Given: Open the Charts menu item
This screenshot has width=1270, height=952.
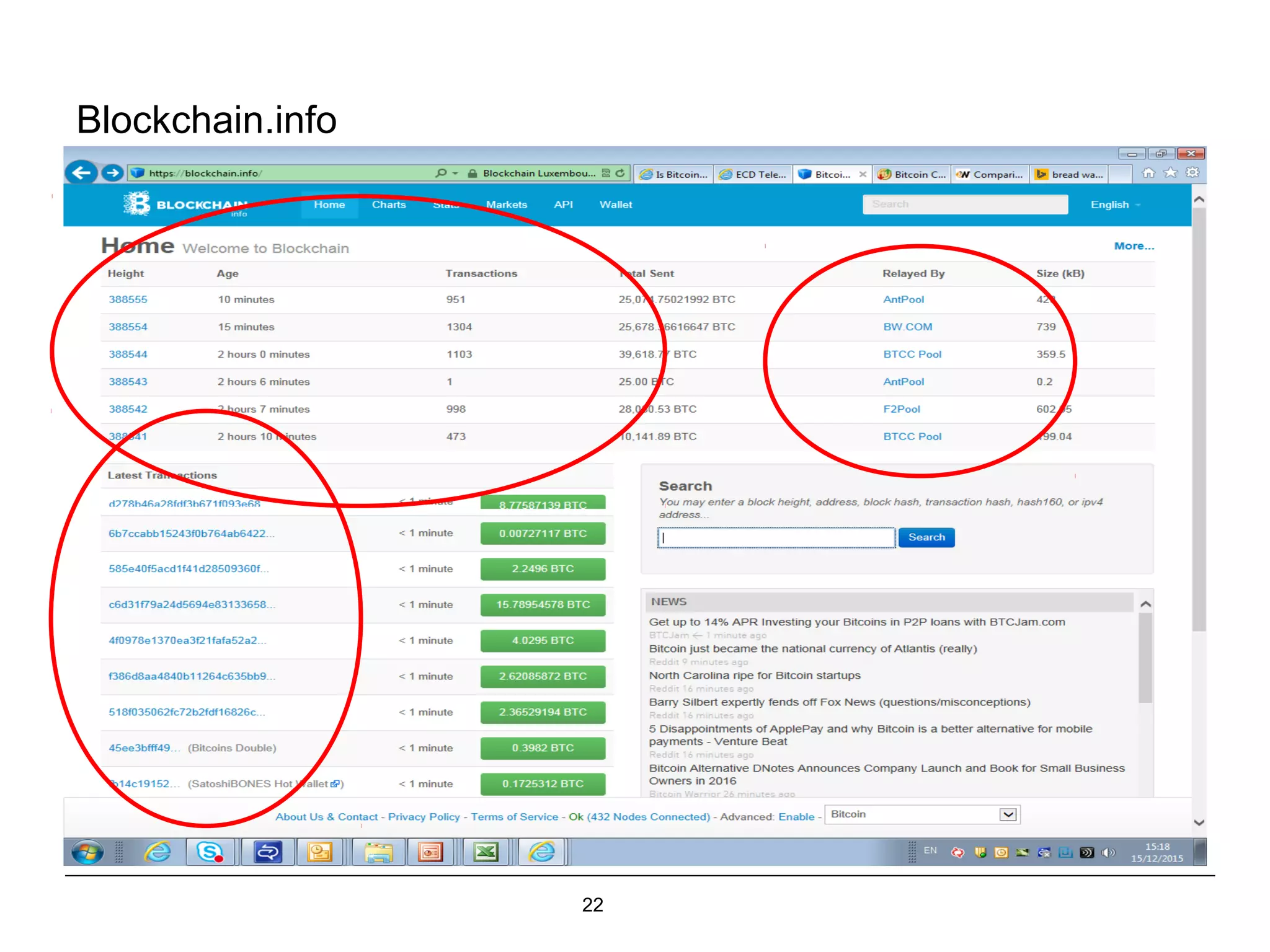Looking at the screenshot, I should tap(389, 205).
